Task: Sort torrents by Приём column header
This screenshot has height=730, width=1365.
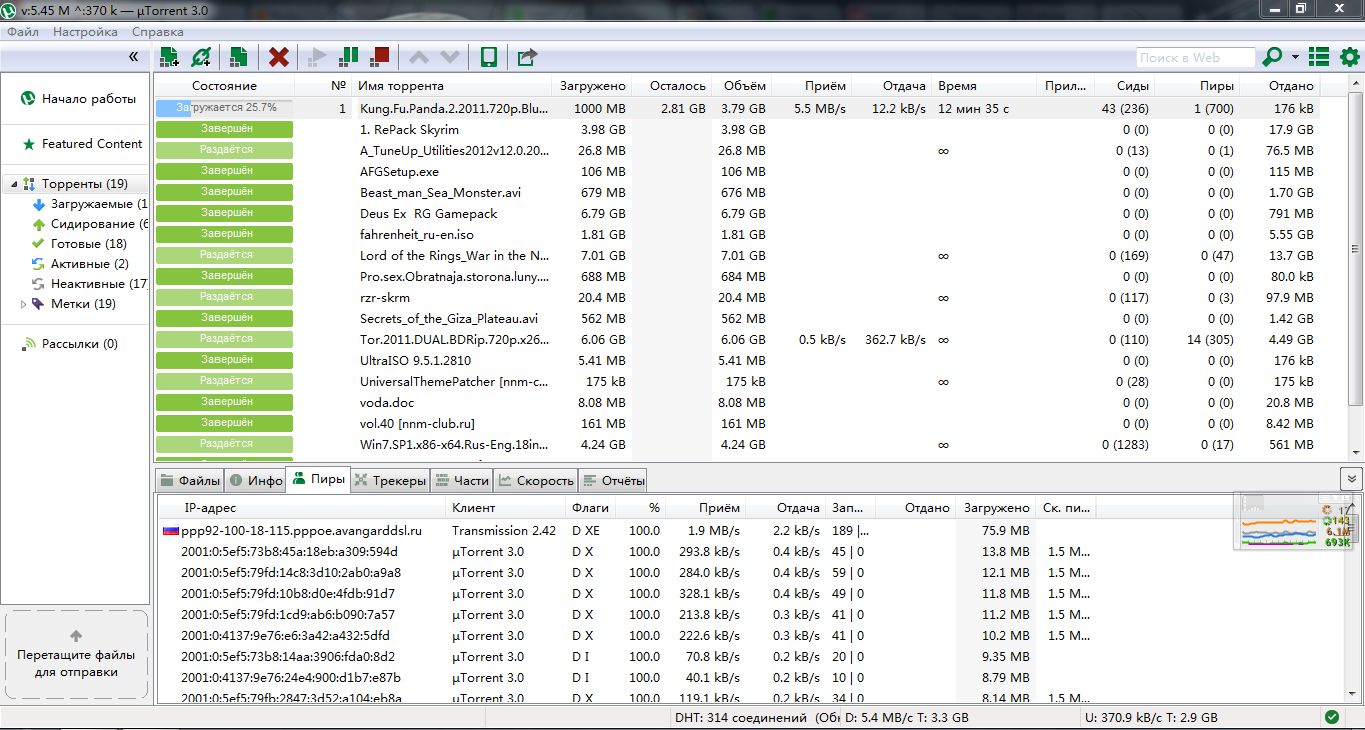Action: (x=812, y=86)
